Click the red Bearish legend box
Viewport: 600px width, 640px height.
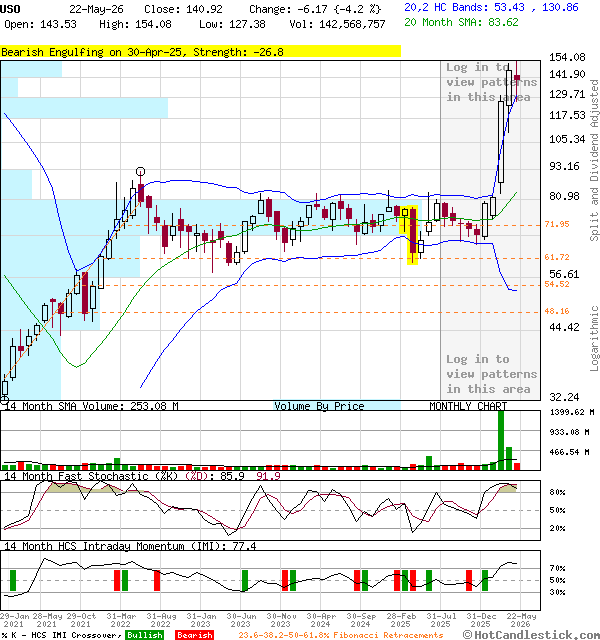[x=195, y=635]
